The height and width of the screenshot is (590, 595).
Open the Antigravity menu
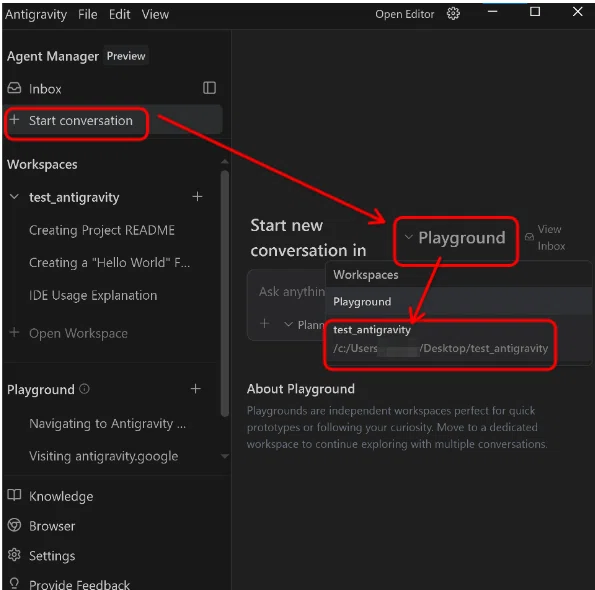36,14
